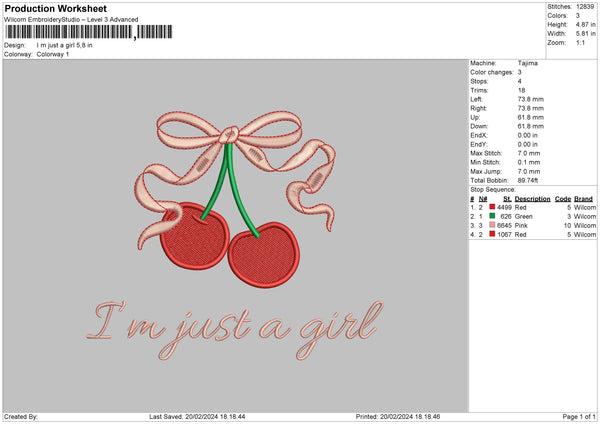The height and width of the screenshot is (424, 600).
Task: Click the 'Printed: 20/02/2024 18.18.46' footer text
Action: 398,416
